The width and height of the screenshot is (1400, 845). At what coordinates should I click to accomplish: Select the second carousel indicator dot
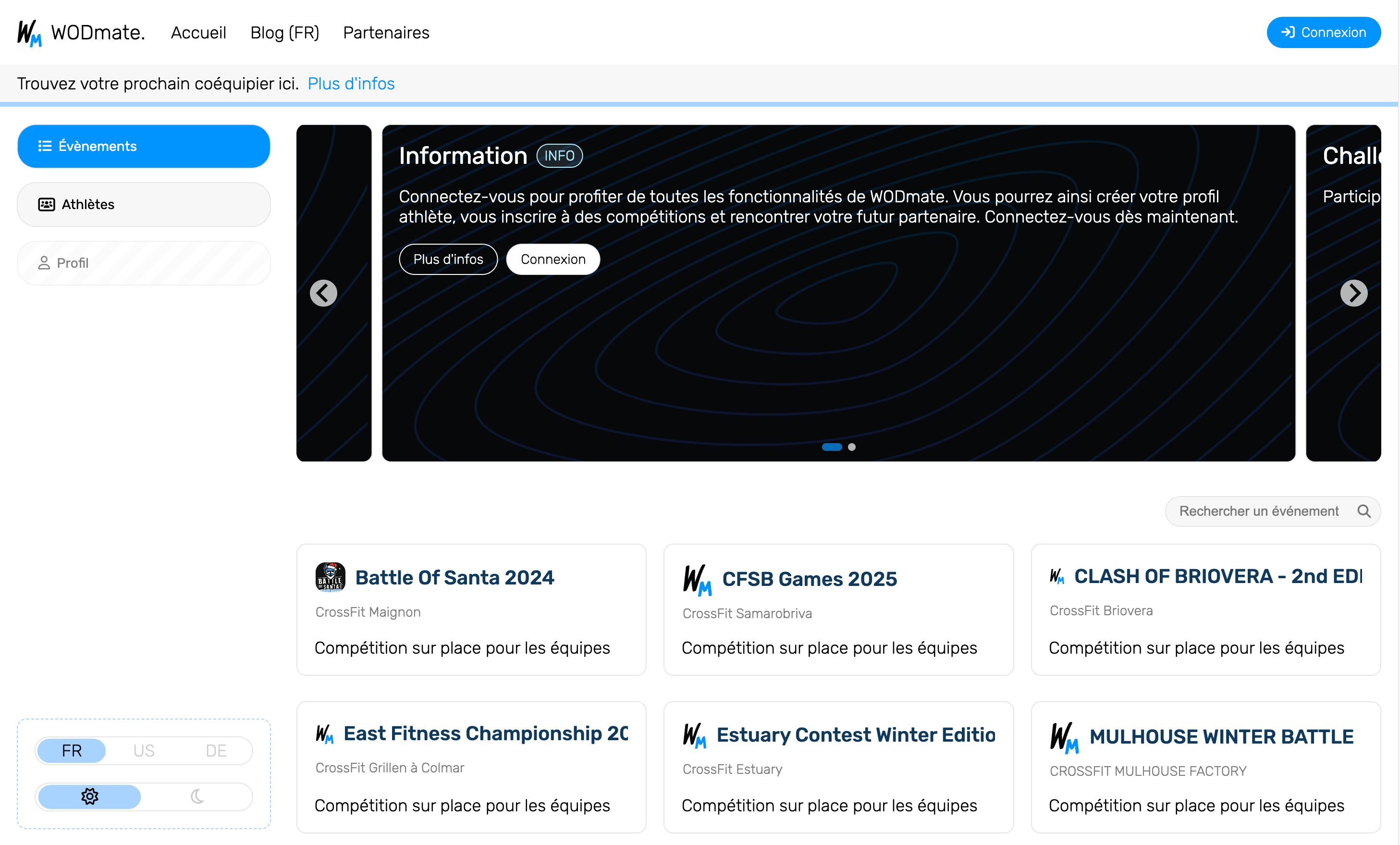tap(852, 447)
